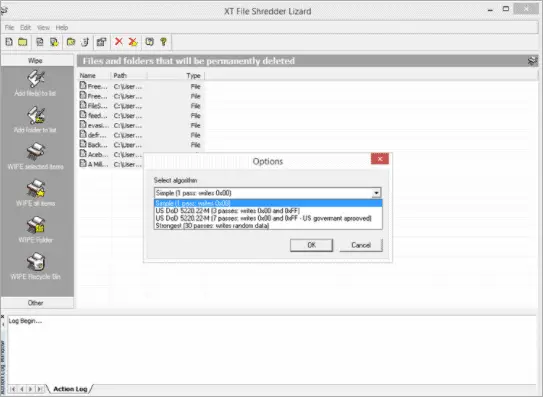Screen dimensions: 543x397
Task: Open the Edit menu
Action: [x=25, y=27]
